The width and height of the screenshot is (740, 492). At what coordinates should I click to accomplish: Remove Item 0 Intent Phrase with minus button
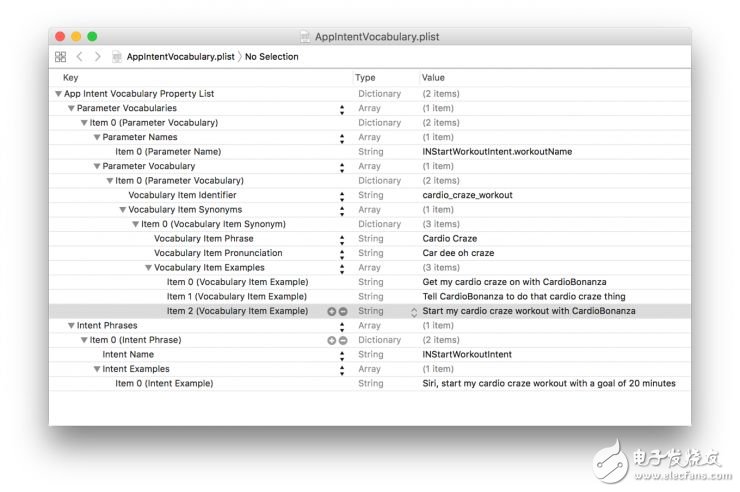[343, 340]
